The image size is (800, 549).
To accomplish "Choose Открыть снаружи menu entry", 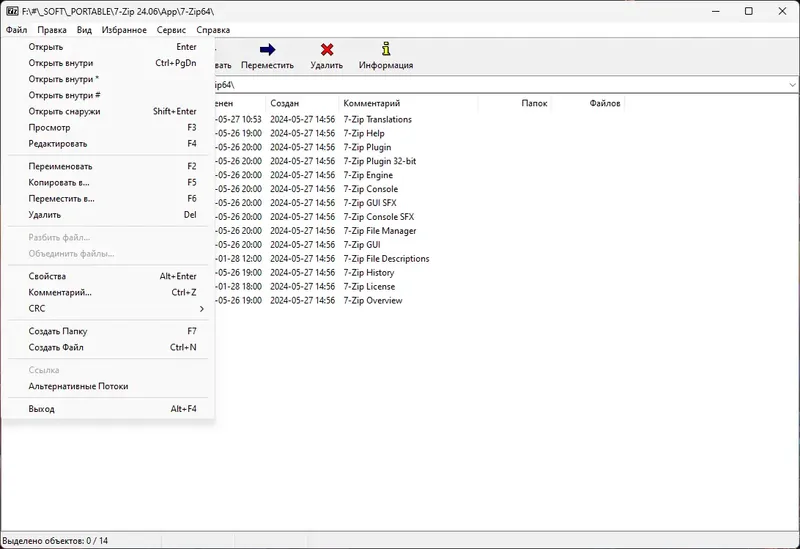I will tap(108, 111).
